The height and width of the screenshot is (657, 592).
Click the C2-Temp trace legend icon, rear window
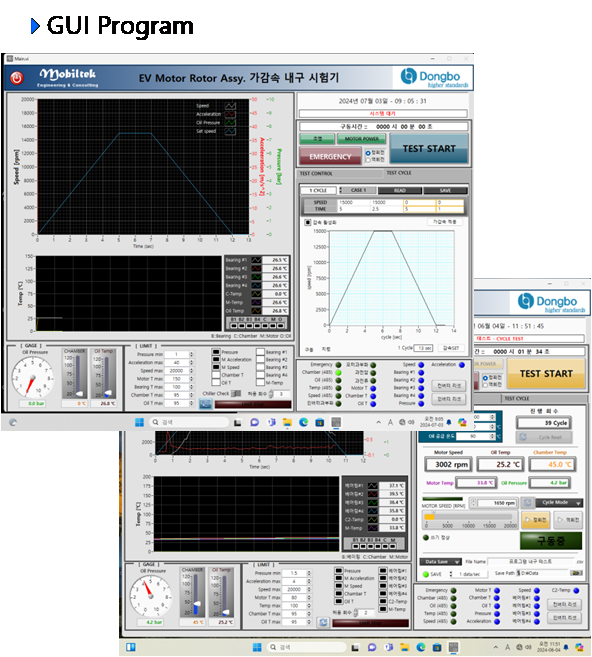pos(372,520)
